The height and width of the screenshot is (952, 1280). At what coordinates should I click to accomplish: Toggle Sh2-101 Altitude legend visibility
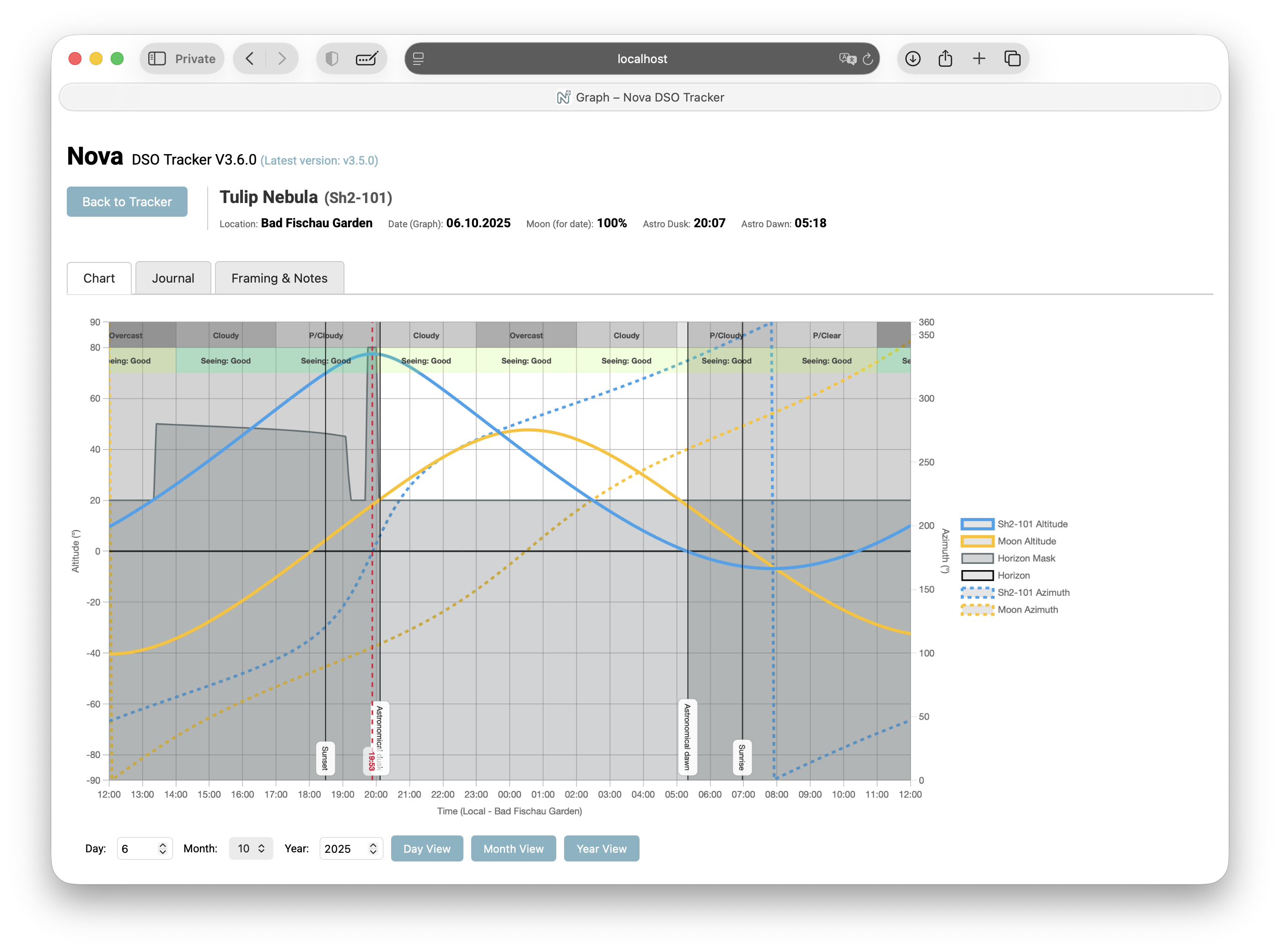pyautogui.click(x=1032, y=524)
